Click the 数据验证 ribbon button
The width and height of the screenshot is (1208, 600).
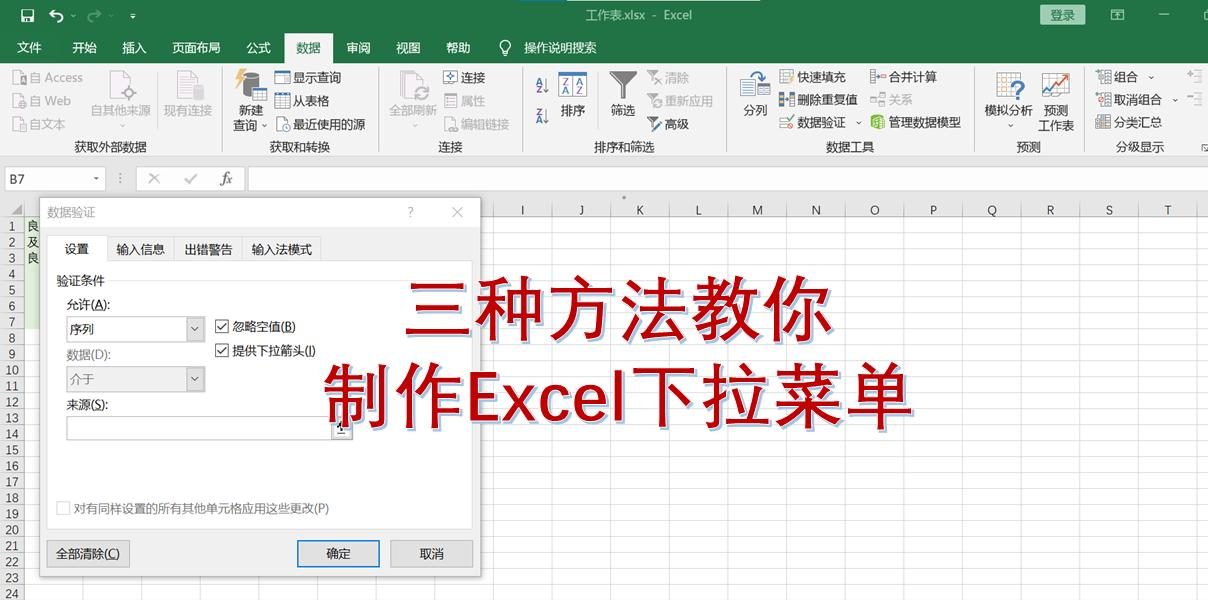(x=812, y=123)
